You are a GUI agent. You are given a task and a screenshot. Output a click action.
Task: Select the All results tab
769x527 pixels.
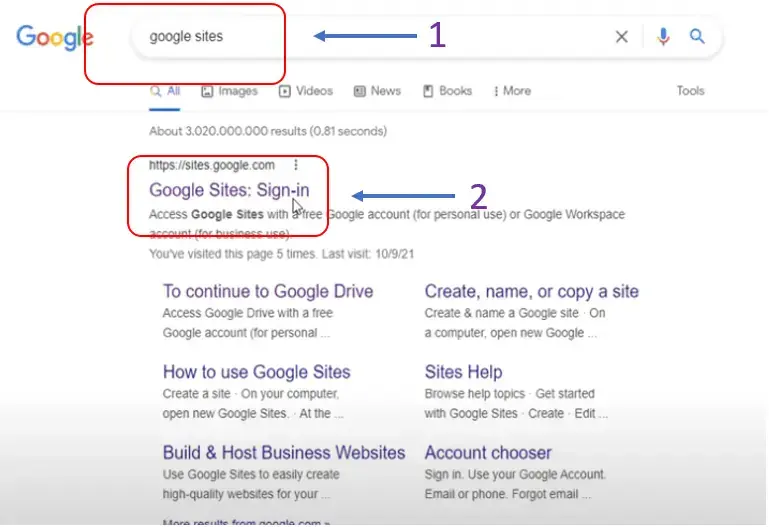point(165,91)
